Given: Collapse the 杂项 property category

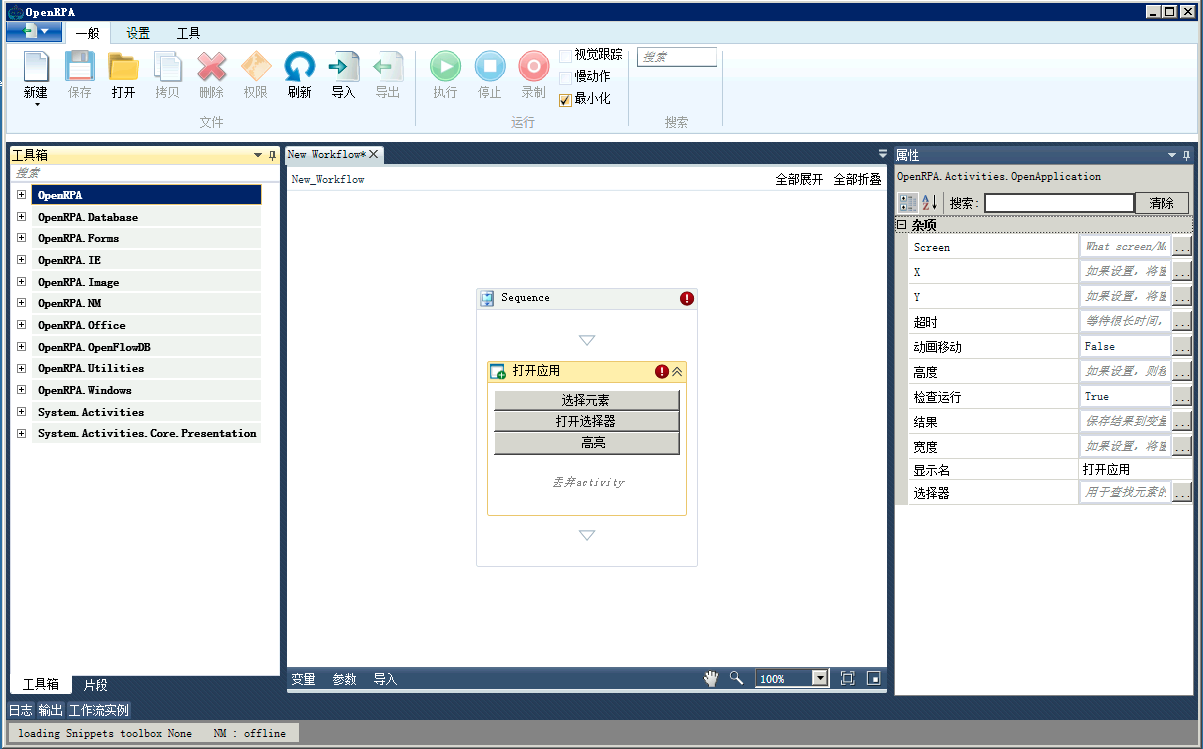Looking at the screenshot, I should [901, 225].
